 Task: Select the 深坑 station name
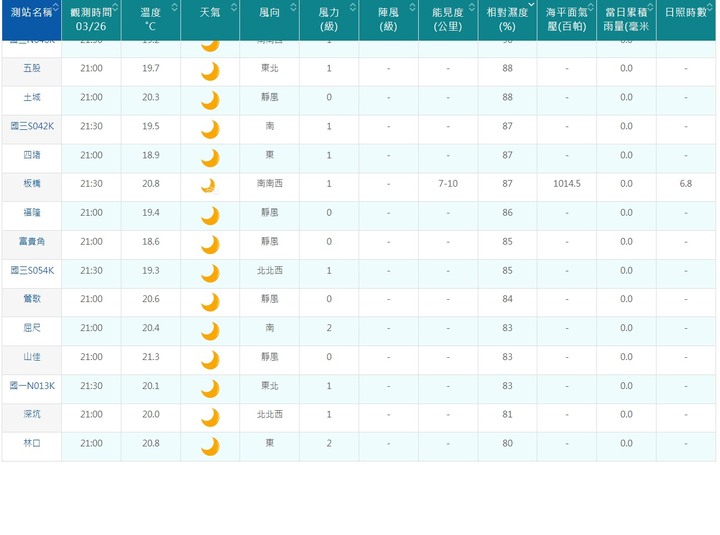click(32, 414)
